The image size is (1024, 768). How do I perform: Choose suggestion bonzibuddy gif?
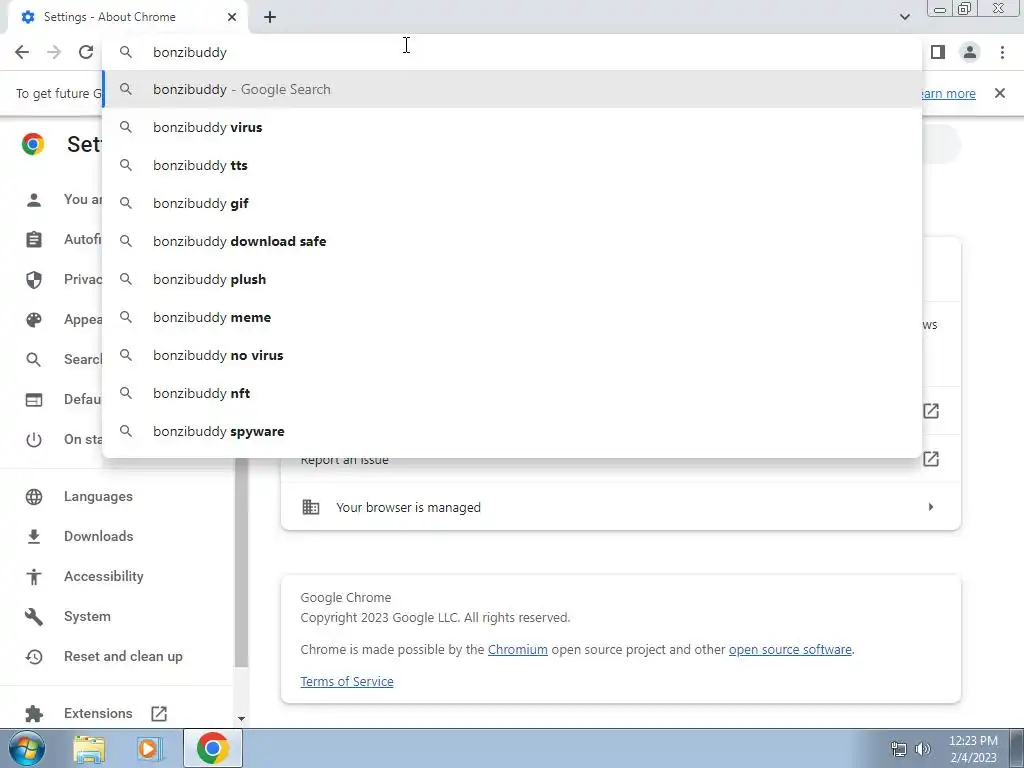[512, 203]
